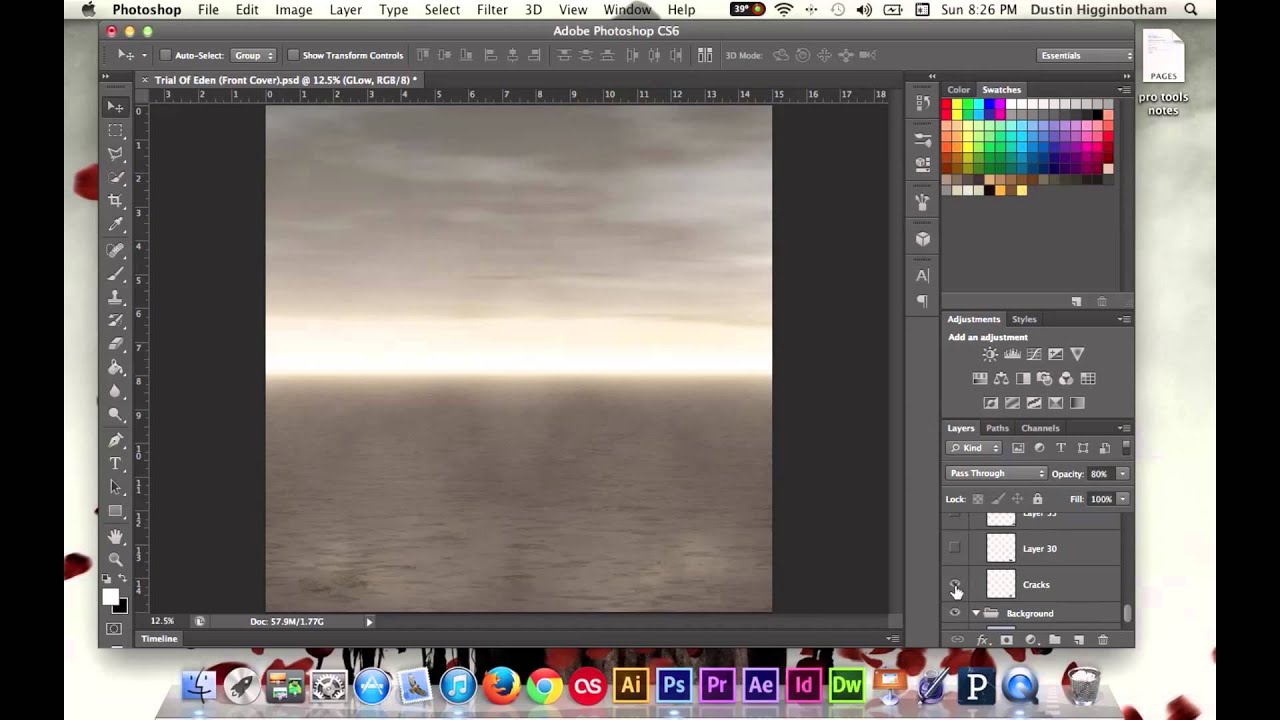Select the Zoom tool in the toolbox
The width and height of the screenshot is (1280, 720).
pyautogui.click(x=116, y=559)
